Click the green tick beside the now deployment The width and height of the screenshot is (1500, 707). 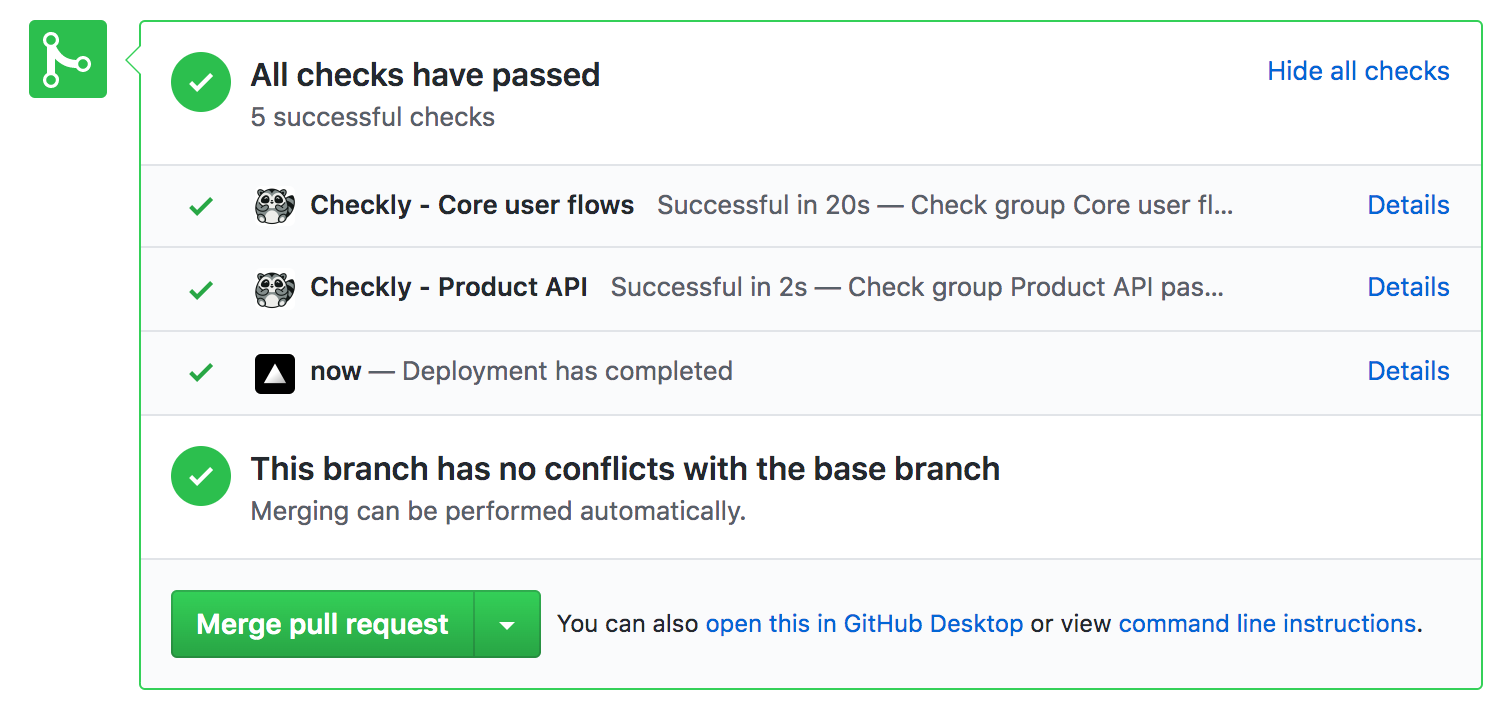(x=201, y=373)
